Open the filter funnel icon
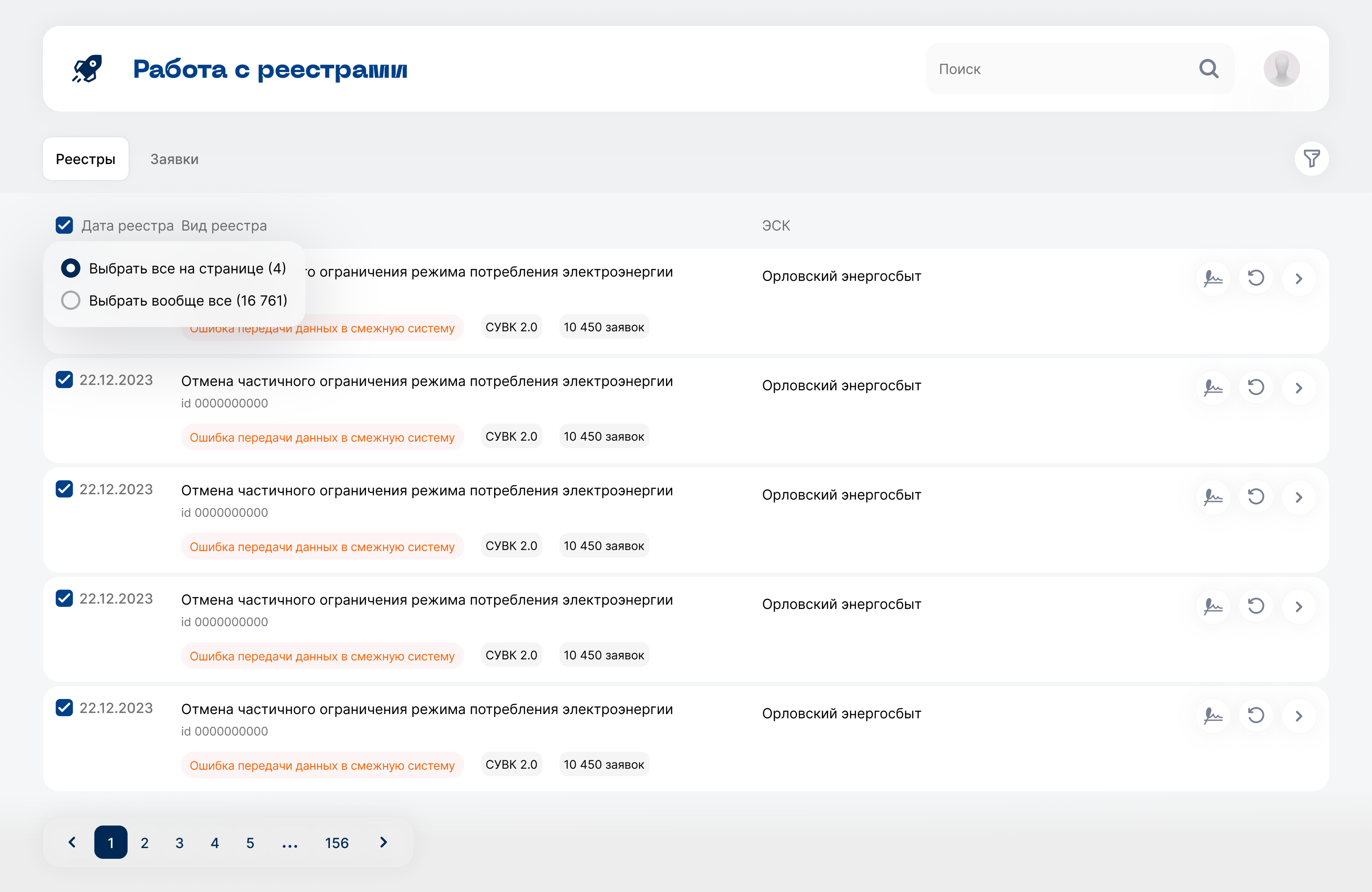 [x=1311, y=158]
